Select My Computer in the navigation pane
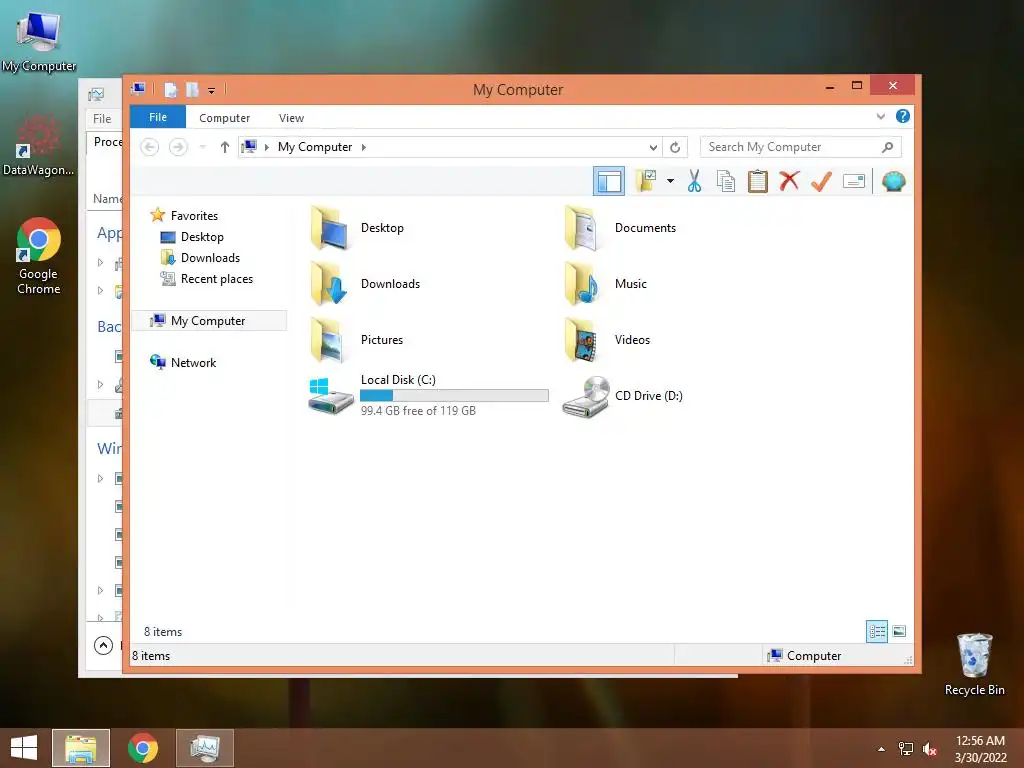 tap(209, 321)
